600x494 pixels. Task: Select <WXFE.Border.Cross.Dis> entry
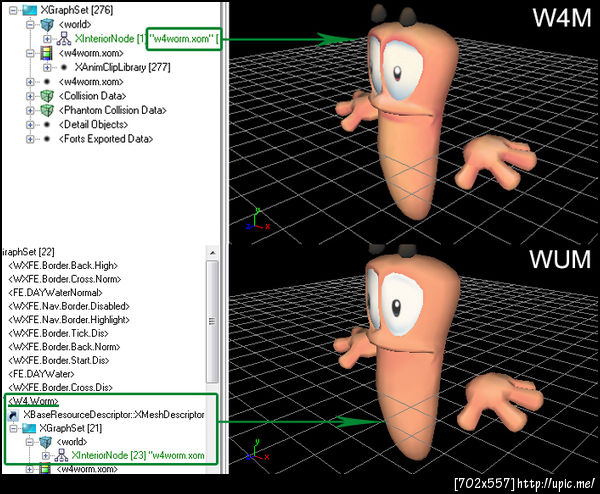[60, 388]
